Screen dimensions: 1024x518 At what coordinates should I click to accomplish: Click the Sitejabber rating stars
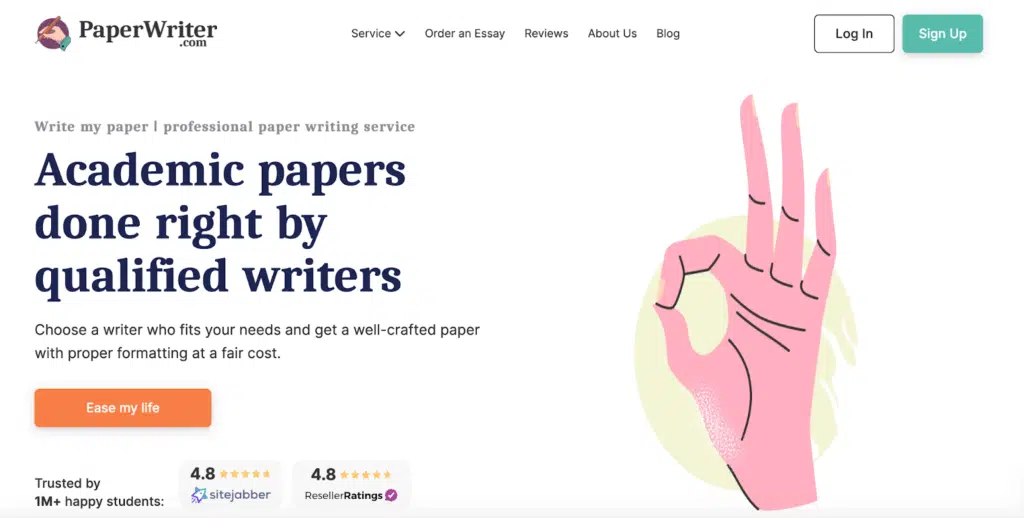[x=245, y=474]
